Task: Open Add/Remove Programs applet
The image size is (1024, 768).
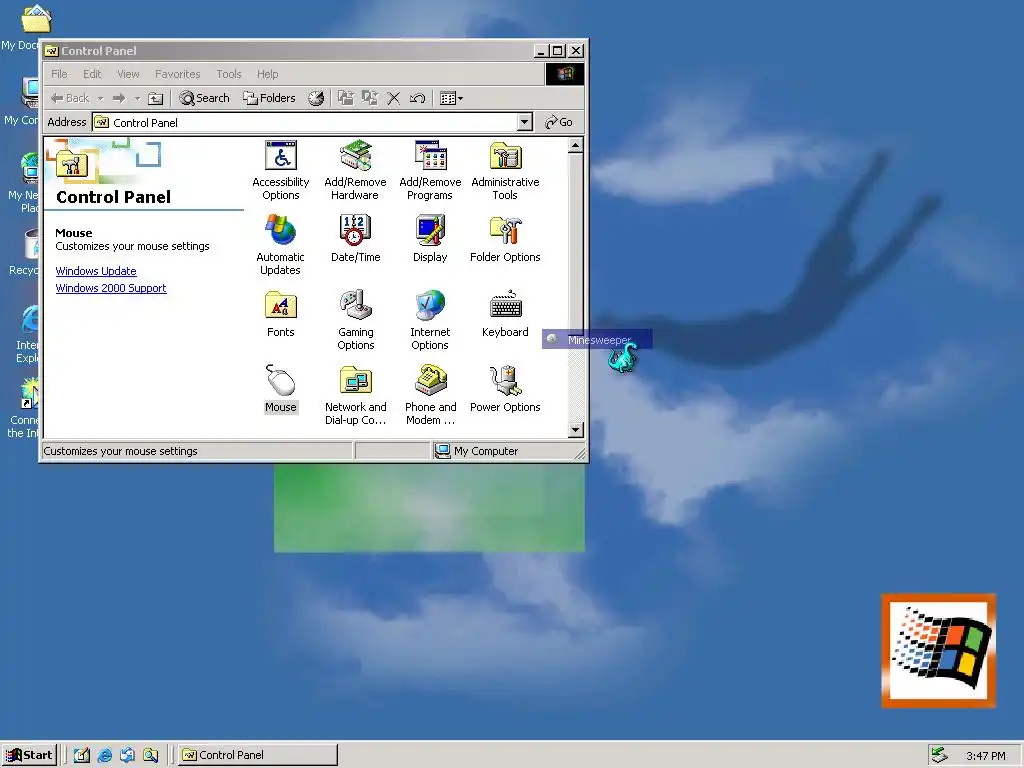Action: (430, 170)
